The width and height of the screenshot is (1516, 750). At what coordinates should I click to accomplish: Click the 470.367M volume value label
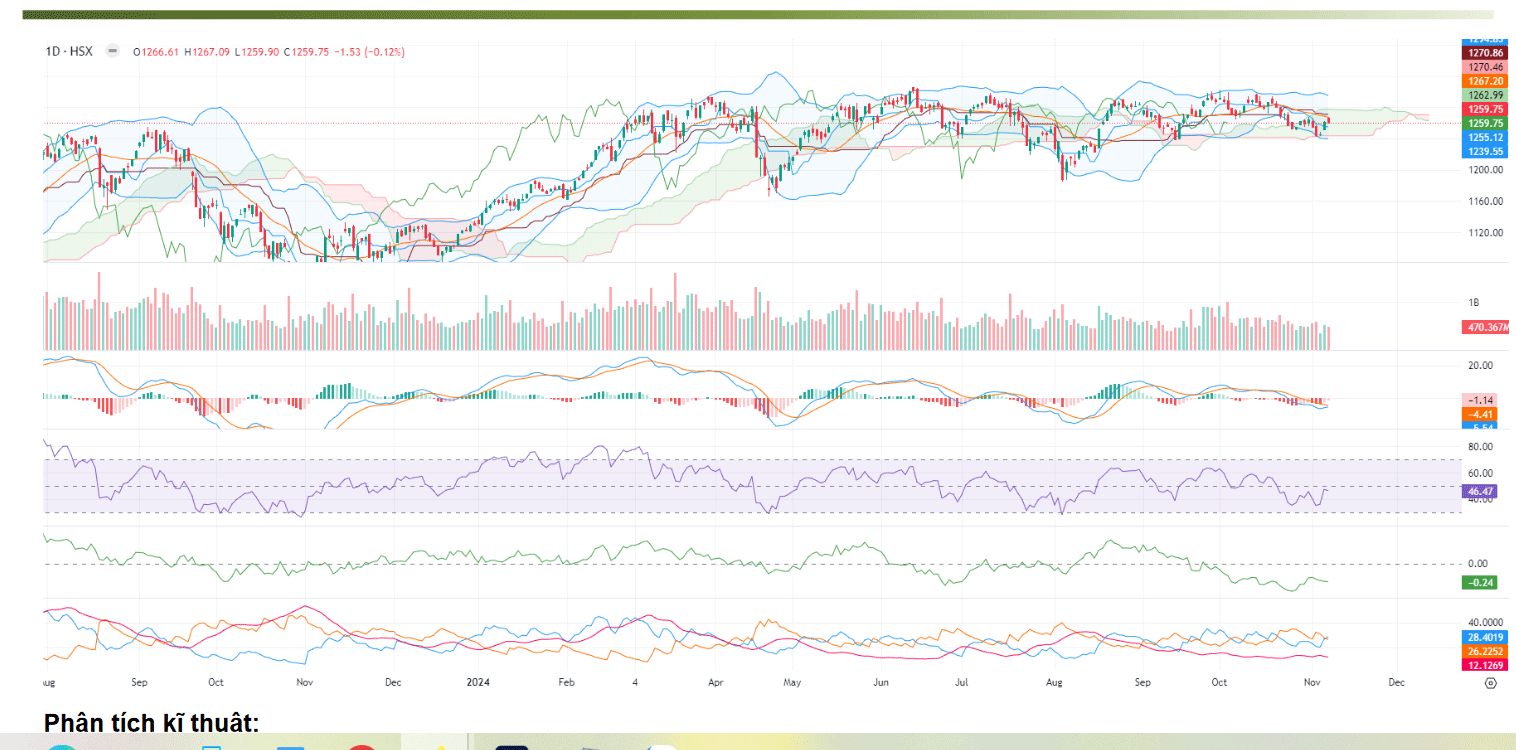1487,327
